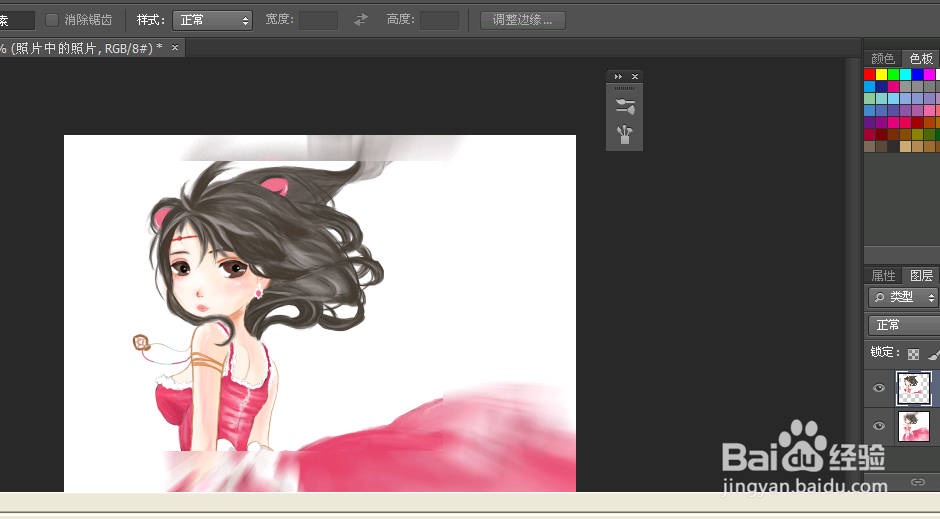Toggle lock image pixels brush icon

pos(934,354)
